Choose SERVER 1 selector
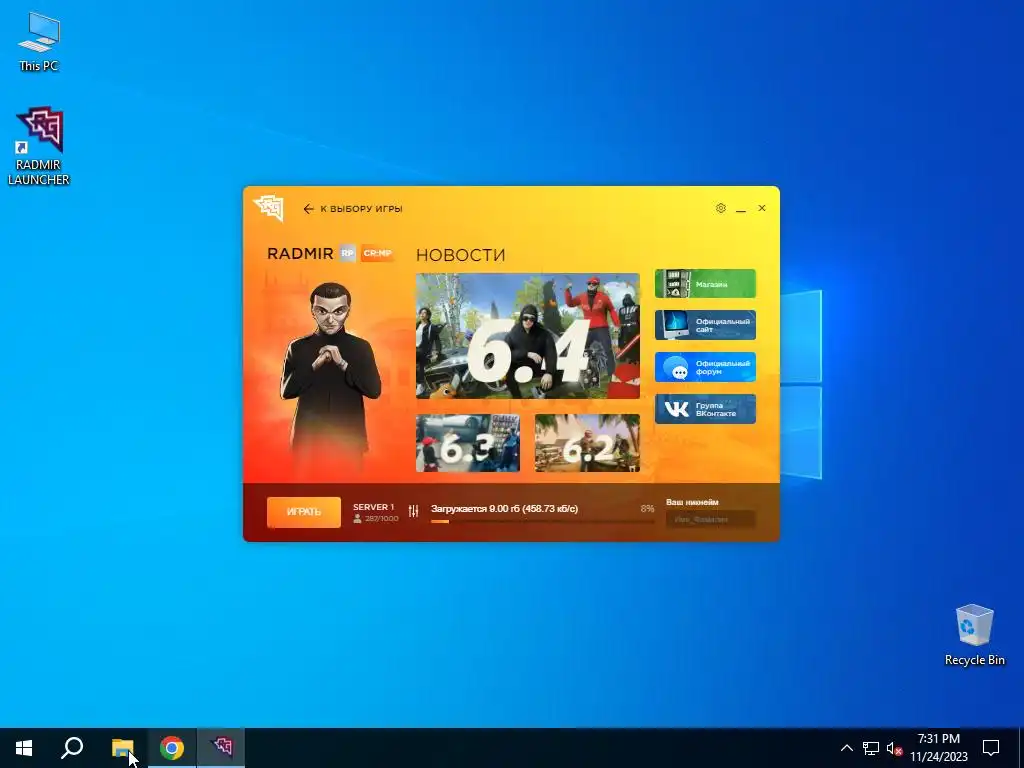 [375, 512]
